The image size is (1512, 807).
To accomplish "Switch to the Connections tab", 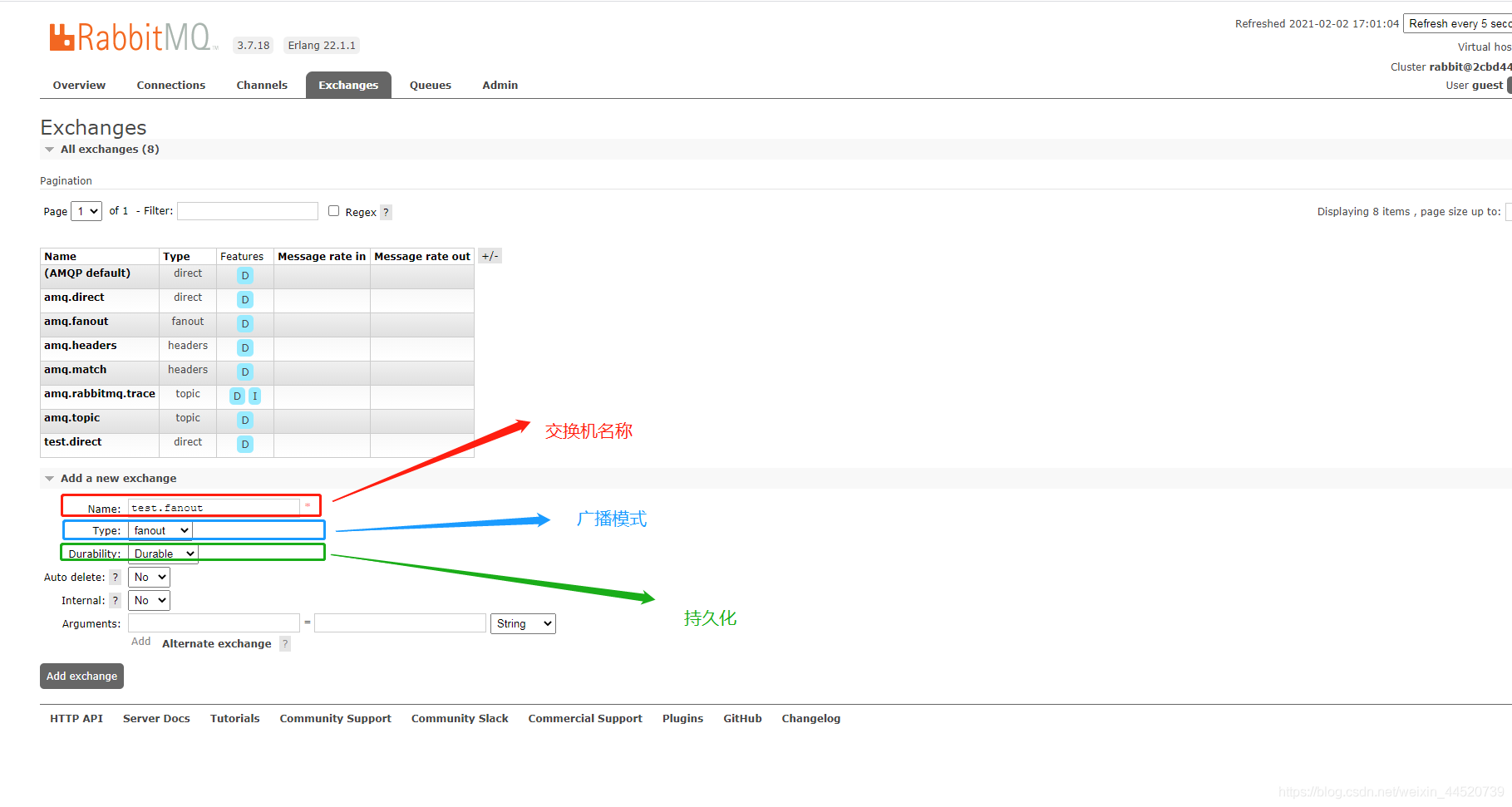I will [171, 86].
